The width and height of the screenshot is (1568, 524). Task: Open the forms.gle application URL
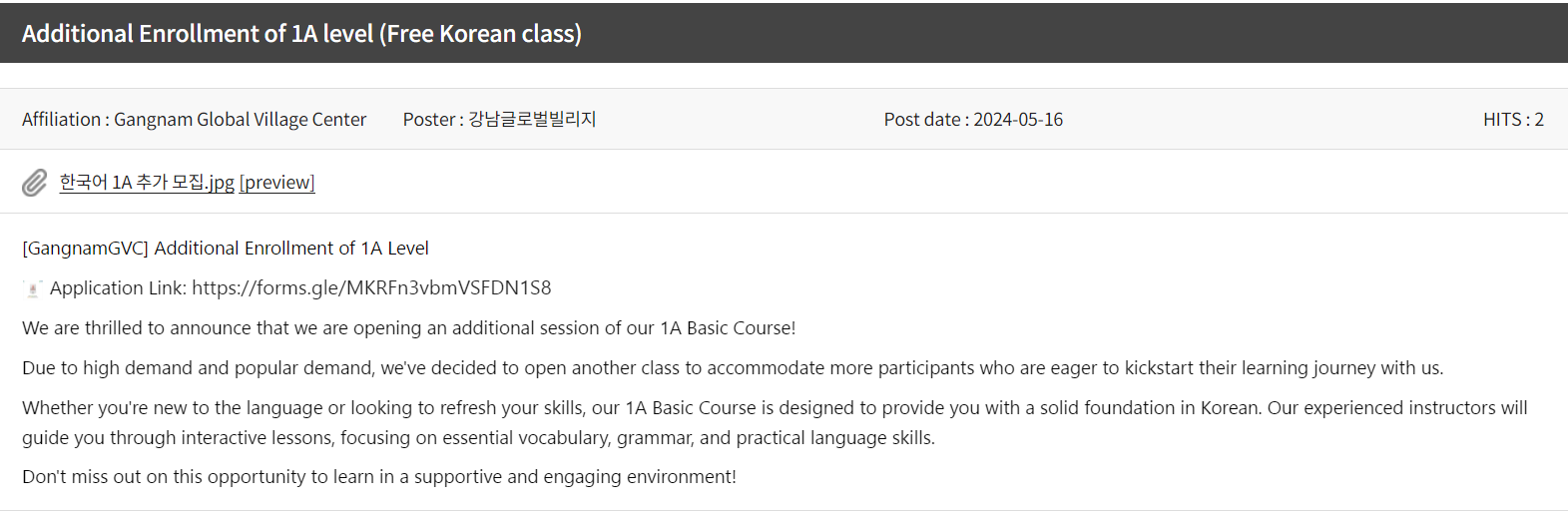371,288
